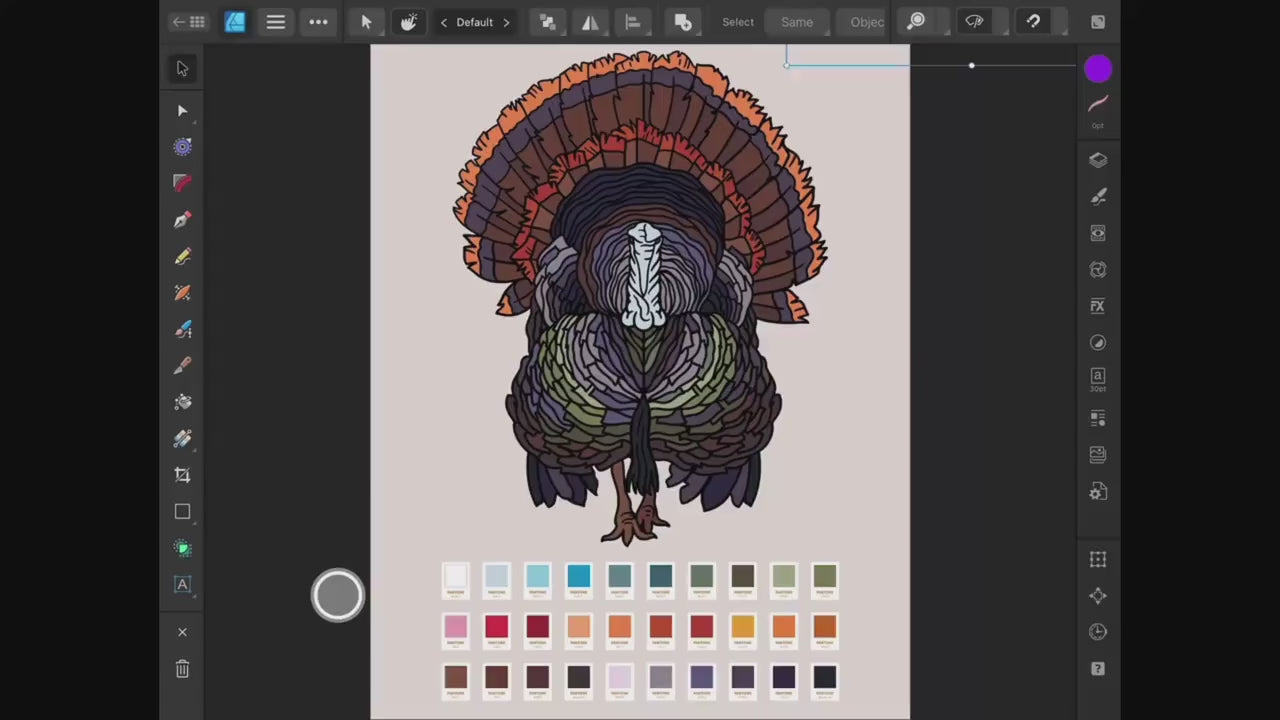Choose the Crop tool
Image resolution: width=1280 pixels, height=720 pixels.
coord(182,474)
